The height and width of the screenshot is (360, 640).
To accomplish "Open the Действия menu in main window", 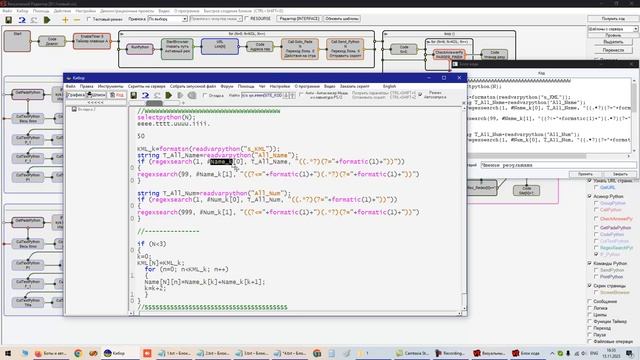I will pos(62,11).
